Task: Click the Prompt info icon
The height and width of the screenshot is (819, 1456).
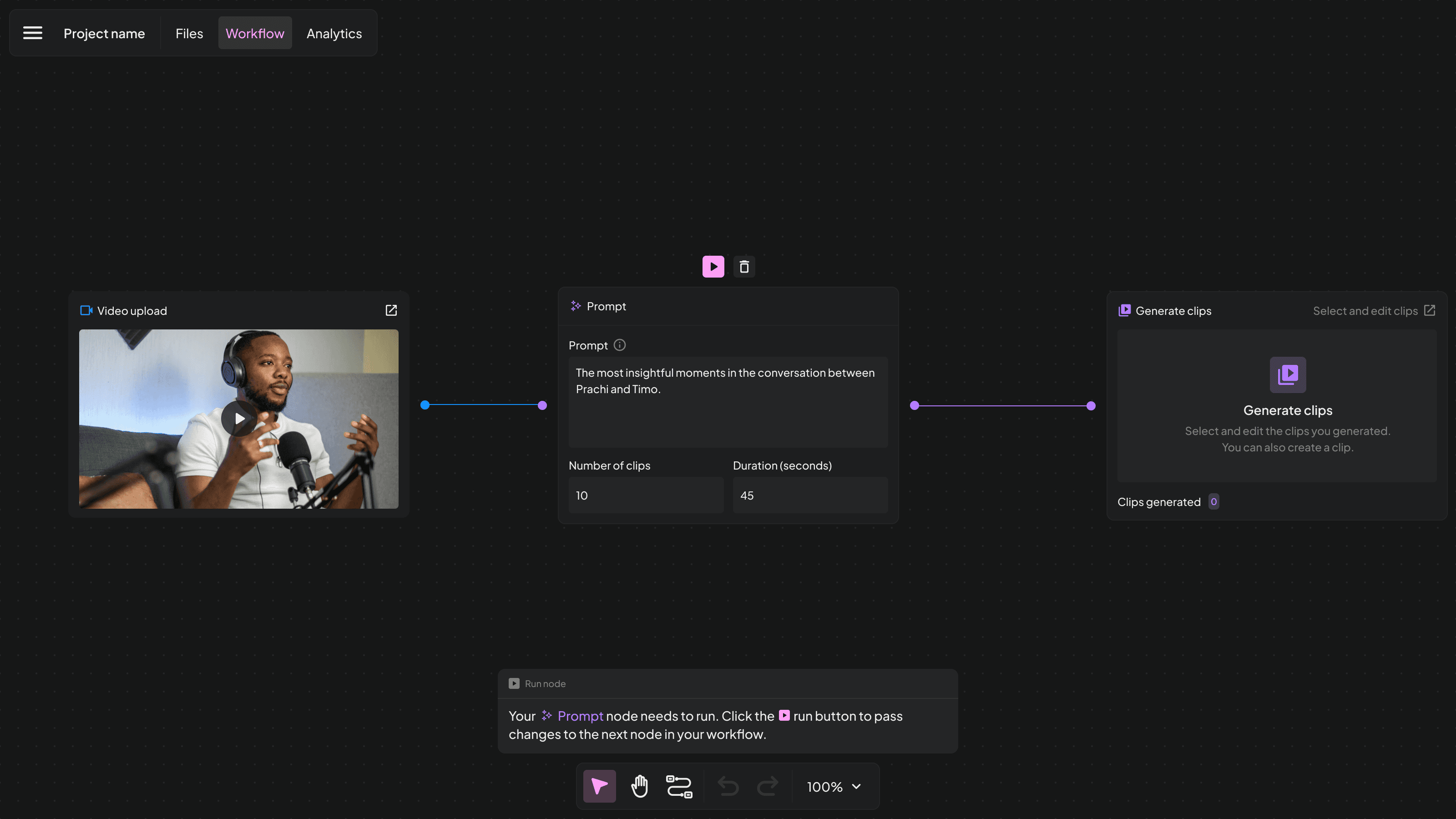Action: click(x=619, y=345)
